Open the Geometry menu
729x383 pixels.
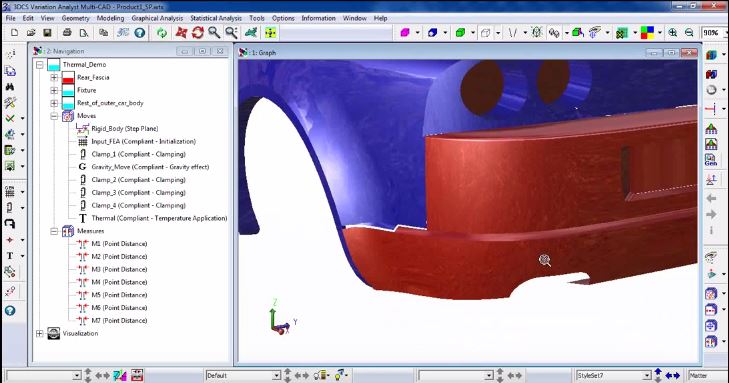click(75, 18)
